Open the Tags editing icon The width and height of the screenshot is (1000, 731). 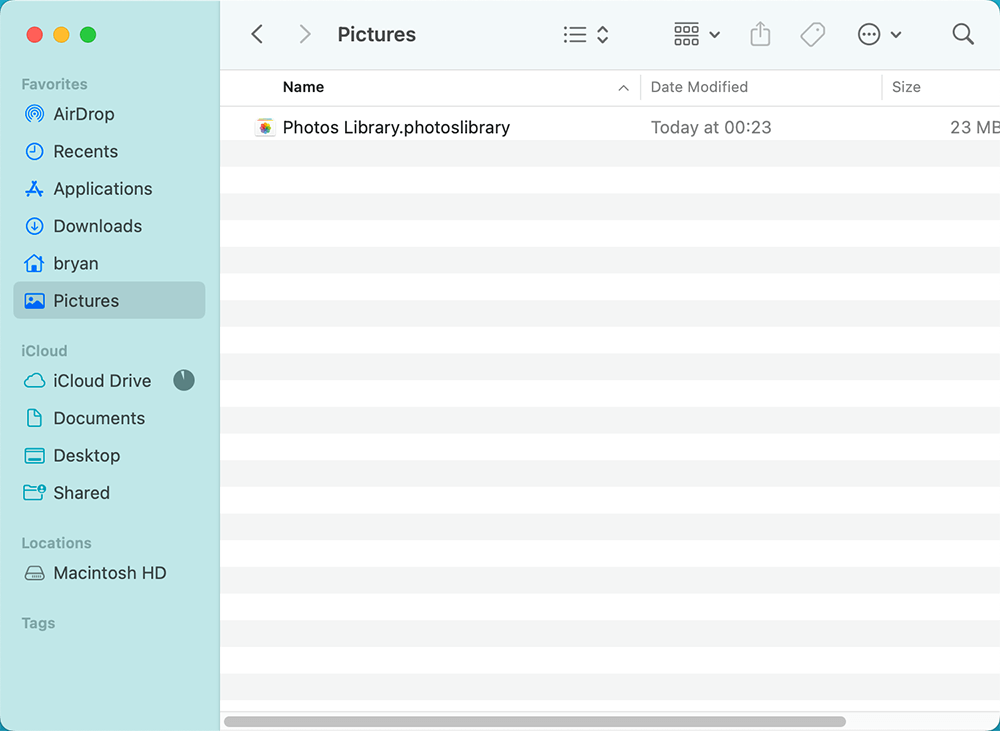point(812,34)
